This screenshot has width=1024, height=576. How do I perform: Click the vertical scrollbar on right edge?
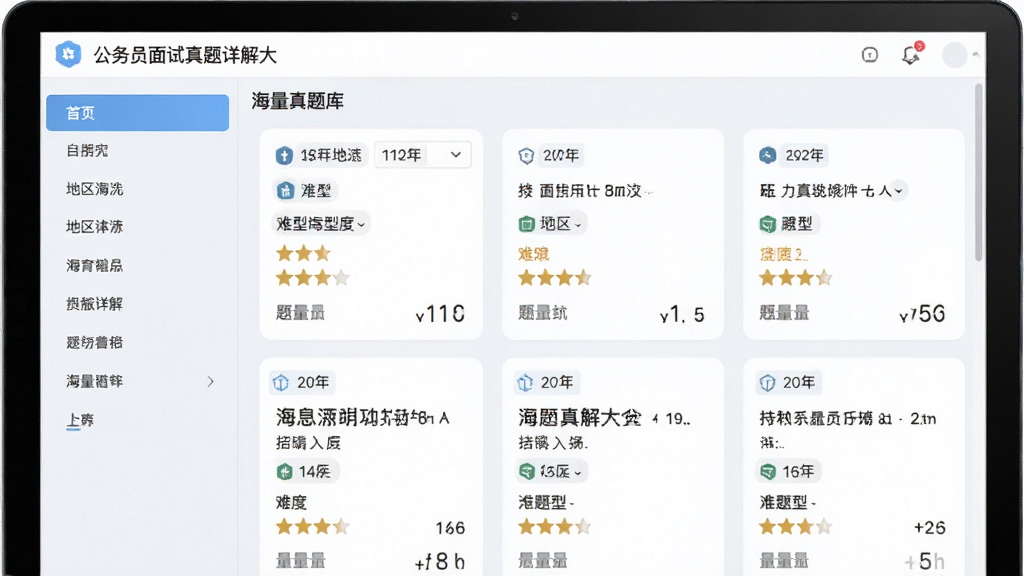[x=978, y=172]
